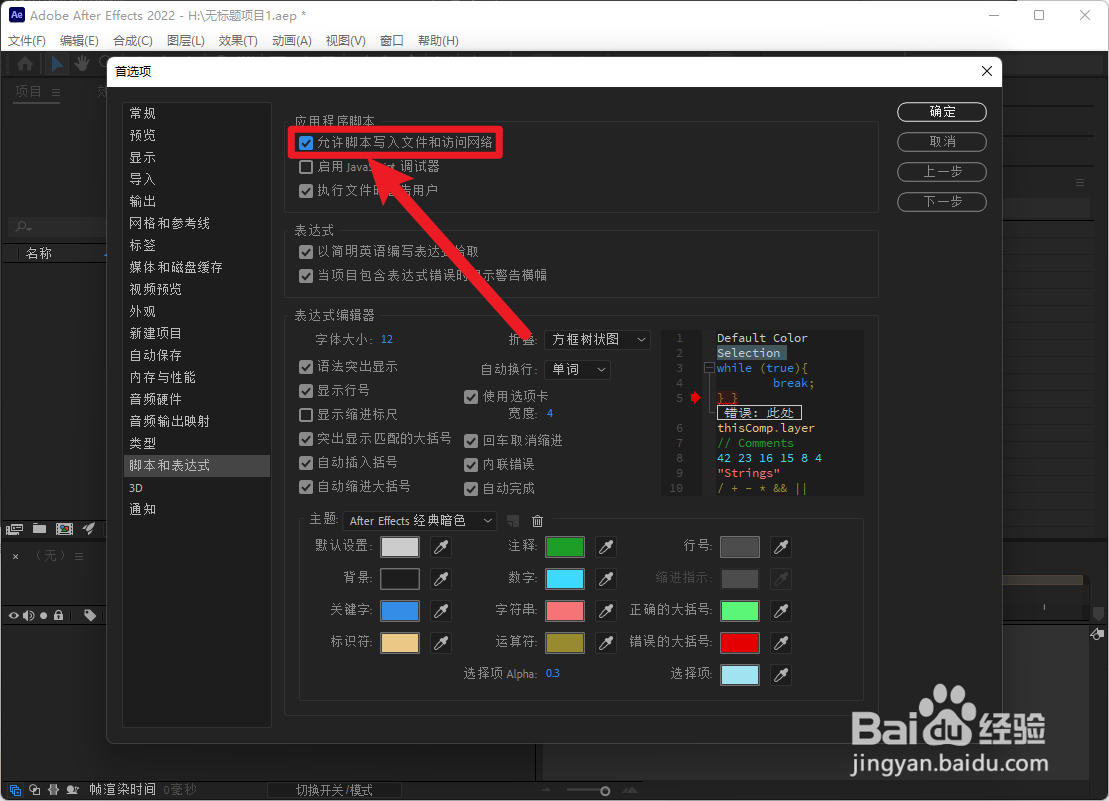Viewport: 1109px width, 801px height.
Task: Toggle 以简明英语编写表达式 checkbox
Action: (x=306, y=252)
